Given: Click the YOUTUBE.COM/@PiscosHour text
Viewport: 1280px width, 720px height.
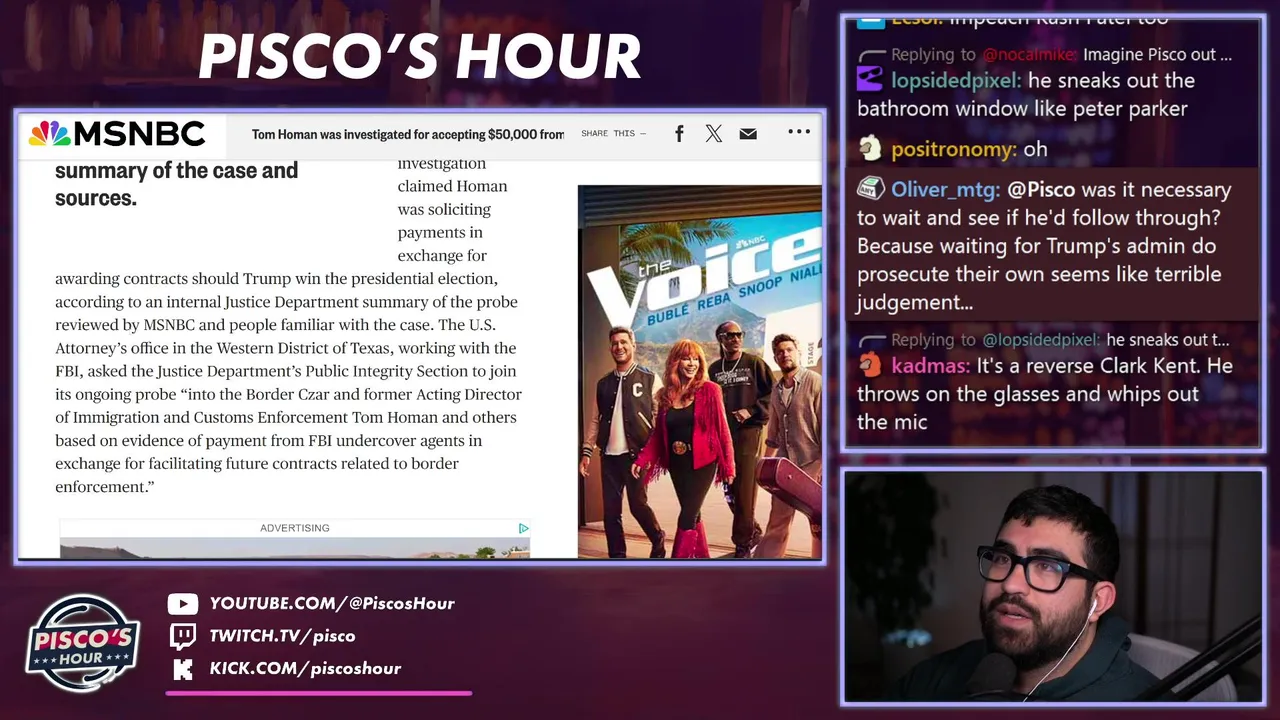Looking at the screenshot, I should click(x=332, y=603).
